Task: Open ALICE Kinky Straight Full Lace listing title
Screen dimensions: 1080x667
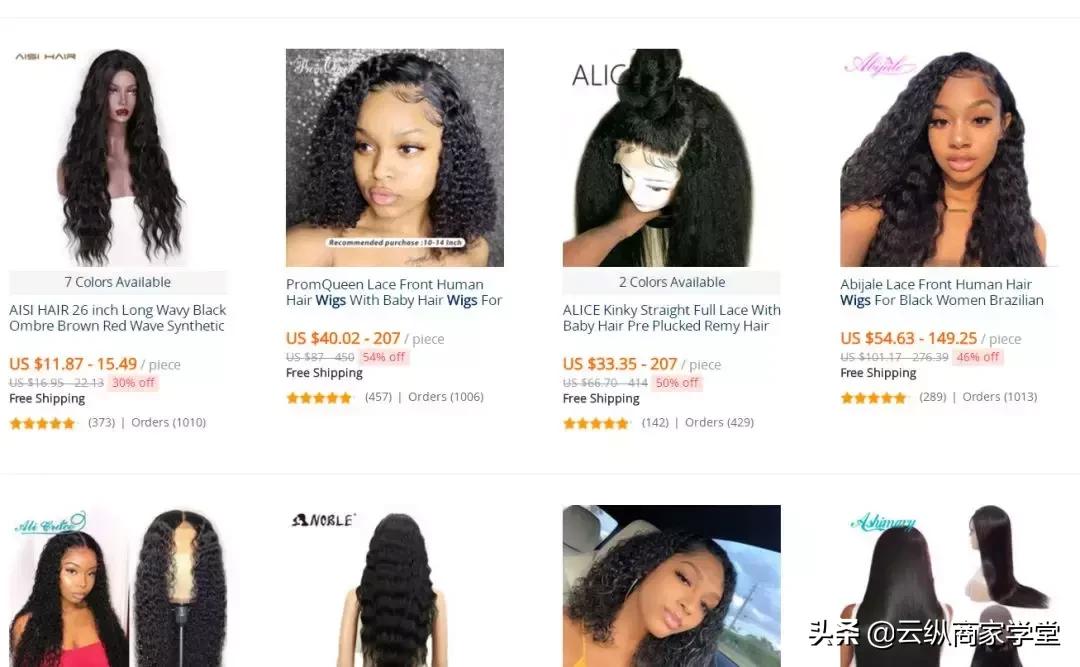Action: [x=672, y=318]
